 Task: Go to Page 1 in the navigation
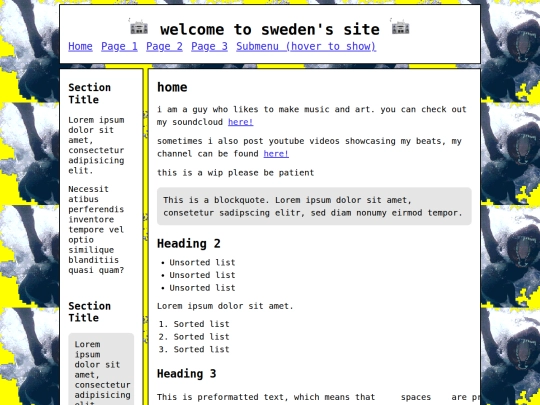[119, 46]
